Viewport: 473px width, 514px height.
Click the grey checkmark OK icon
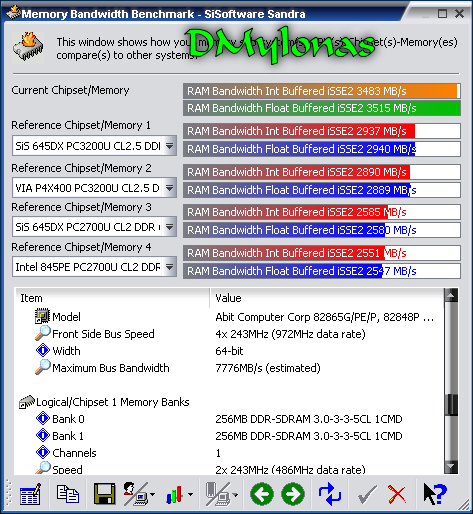click(367, 494)
